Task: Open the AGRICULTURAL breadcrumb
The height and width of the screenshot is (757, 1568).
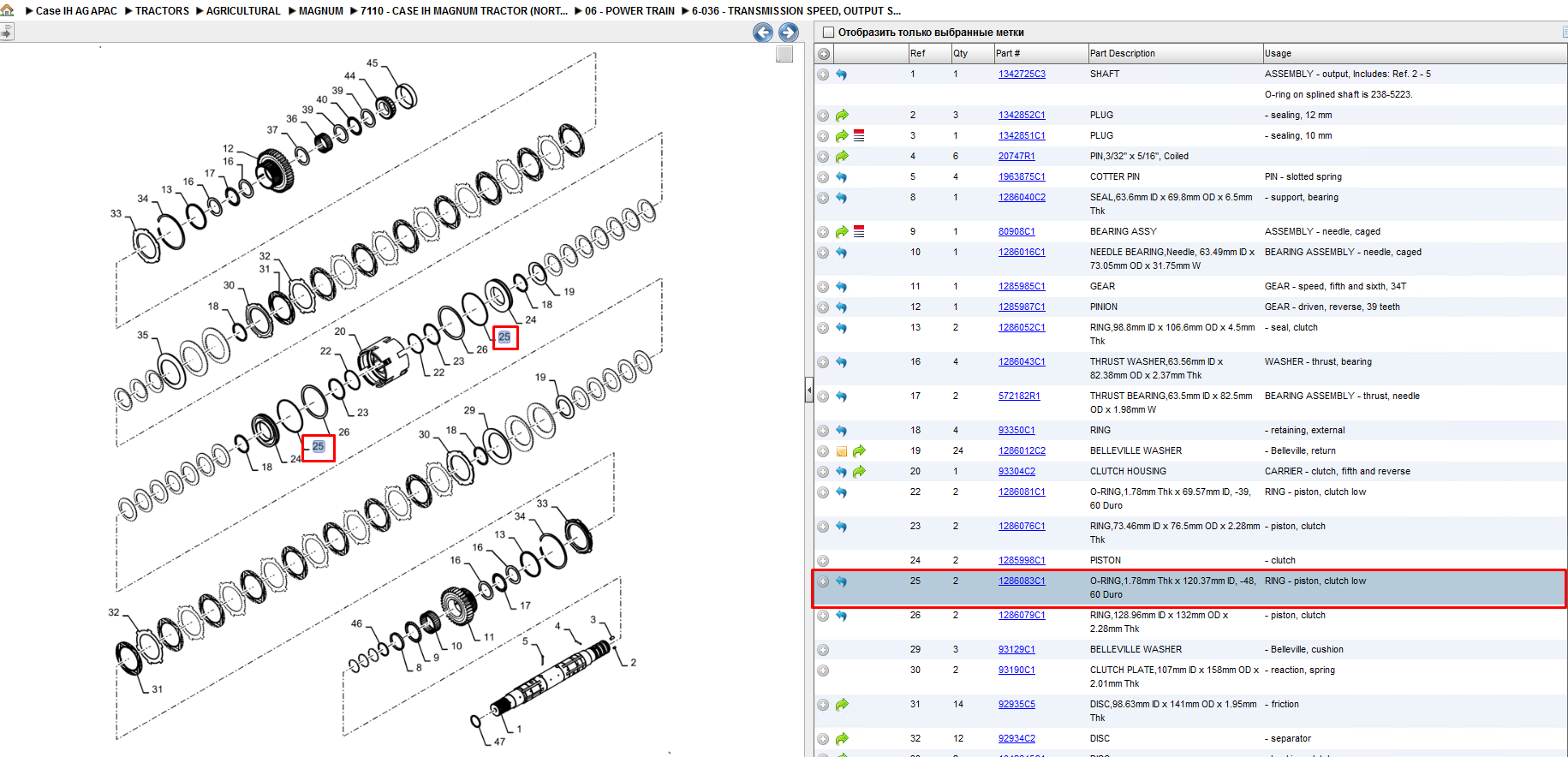Action: (x=243, y=11)
